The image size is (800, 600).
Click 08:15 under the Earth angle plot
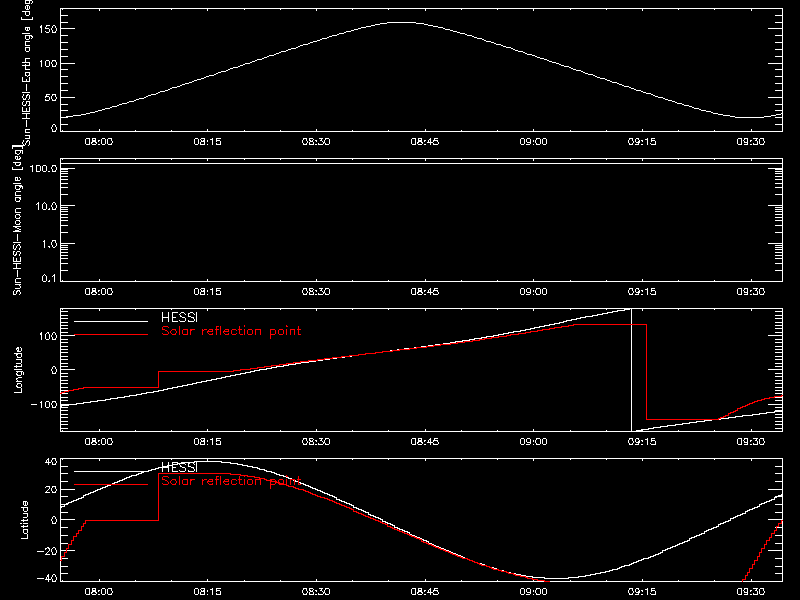click(x=207, y=142)
